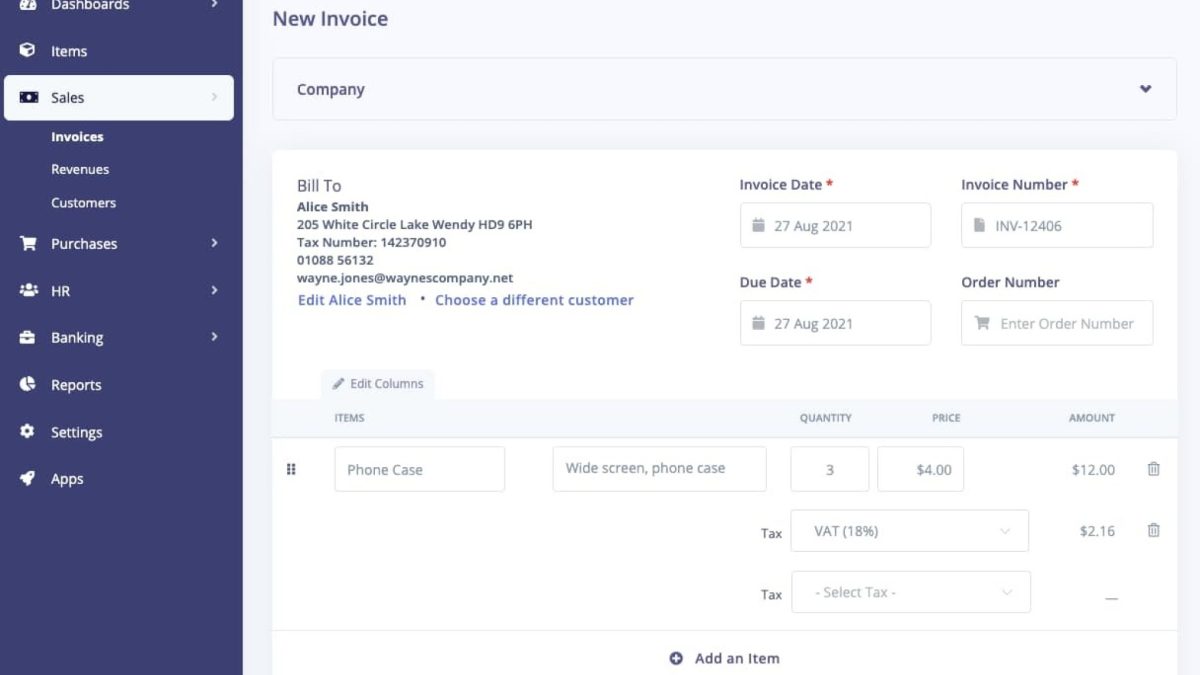The height and width of the screenshot is (675, 1200).
Task: Click Edit Alice Smith link
Action: click(x=352, y=300)
